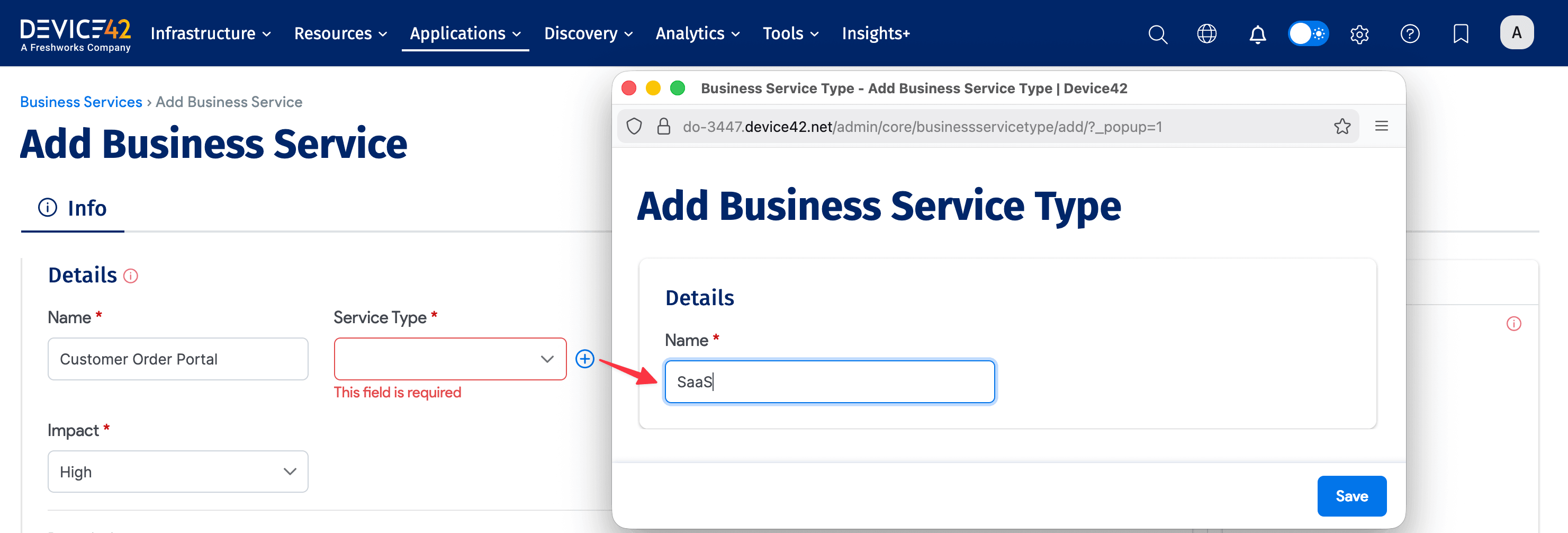Open the popup browser hamburger menu

point(1382,126)
